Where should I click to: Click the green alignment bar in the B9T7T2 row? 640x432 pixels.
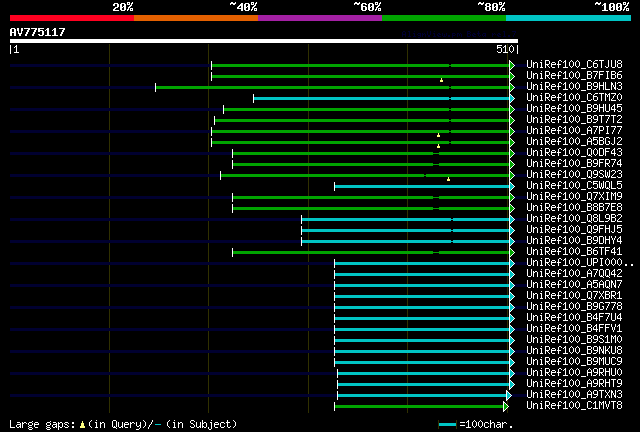pos(362,120)
